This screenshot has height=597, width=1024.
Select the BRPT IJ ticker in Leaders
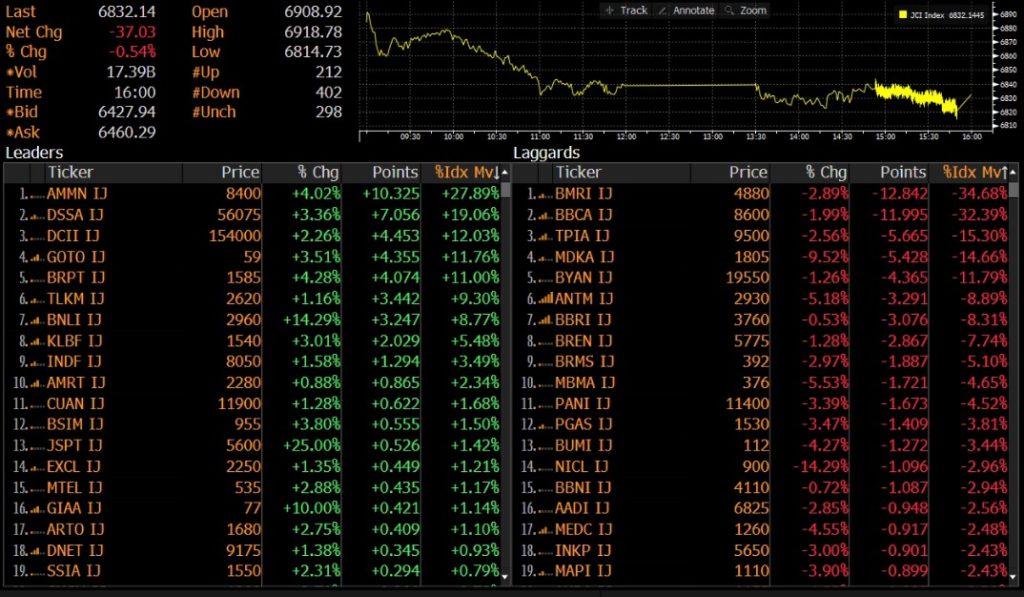(76, 278)
